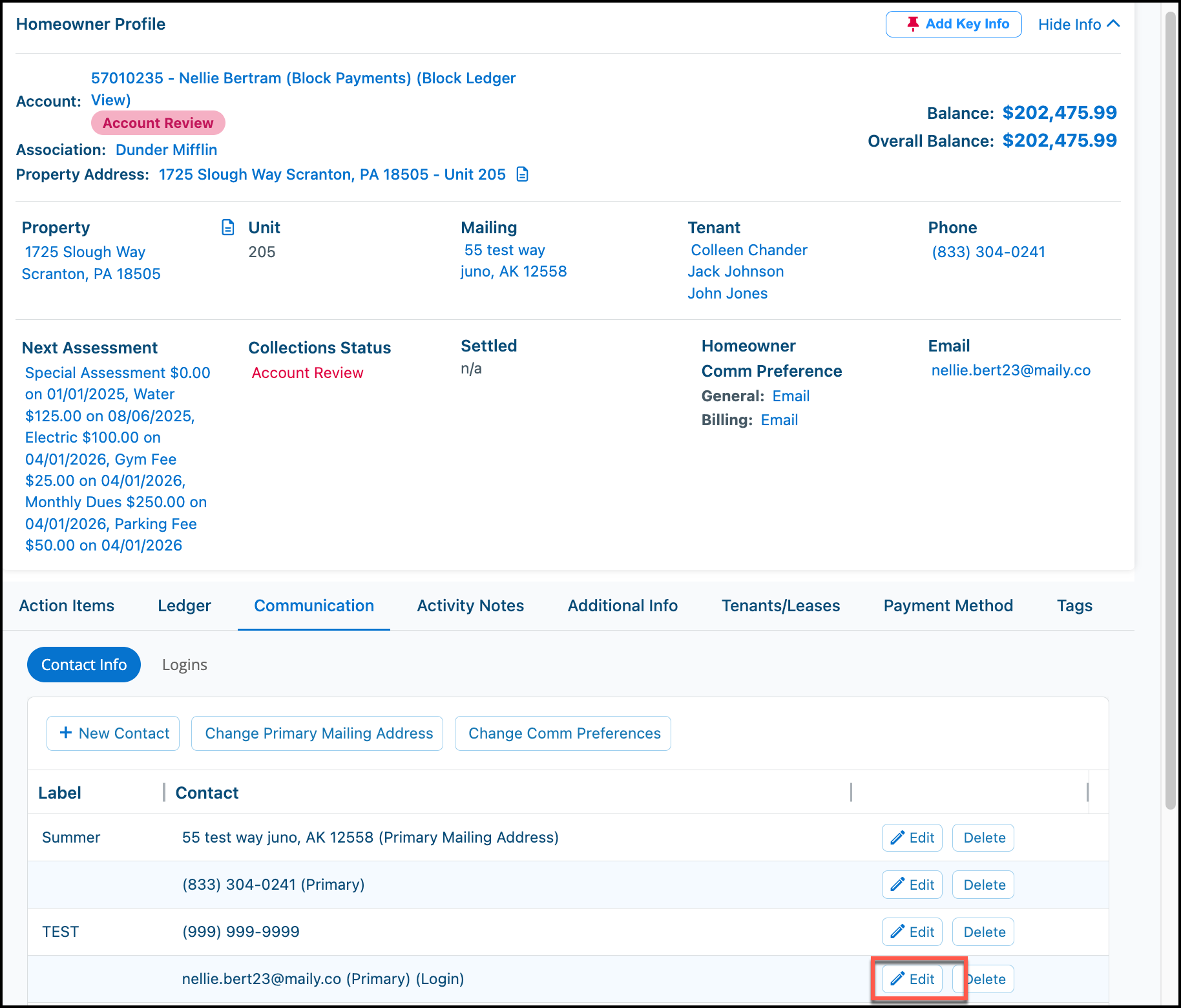Switch to Activity Notes tab
The height and width of the screenshot is (1008, 1181).
[x=470, y=605]
